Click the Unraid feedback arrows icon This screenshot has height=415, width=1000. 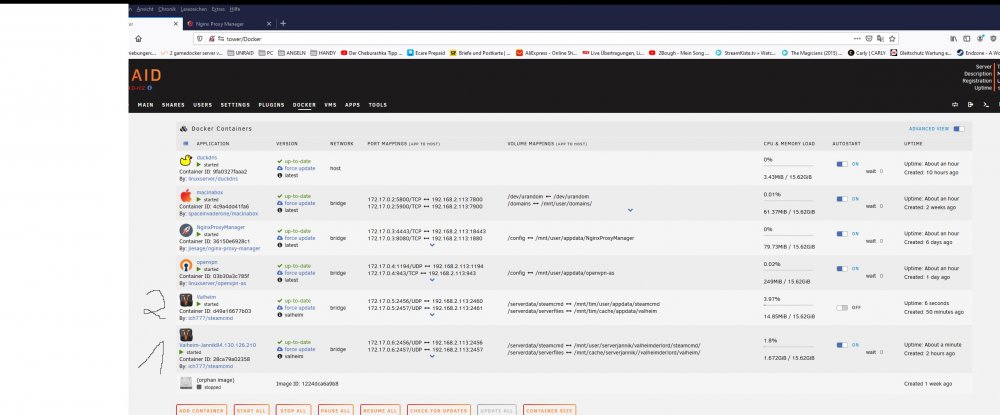(955, 105)
